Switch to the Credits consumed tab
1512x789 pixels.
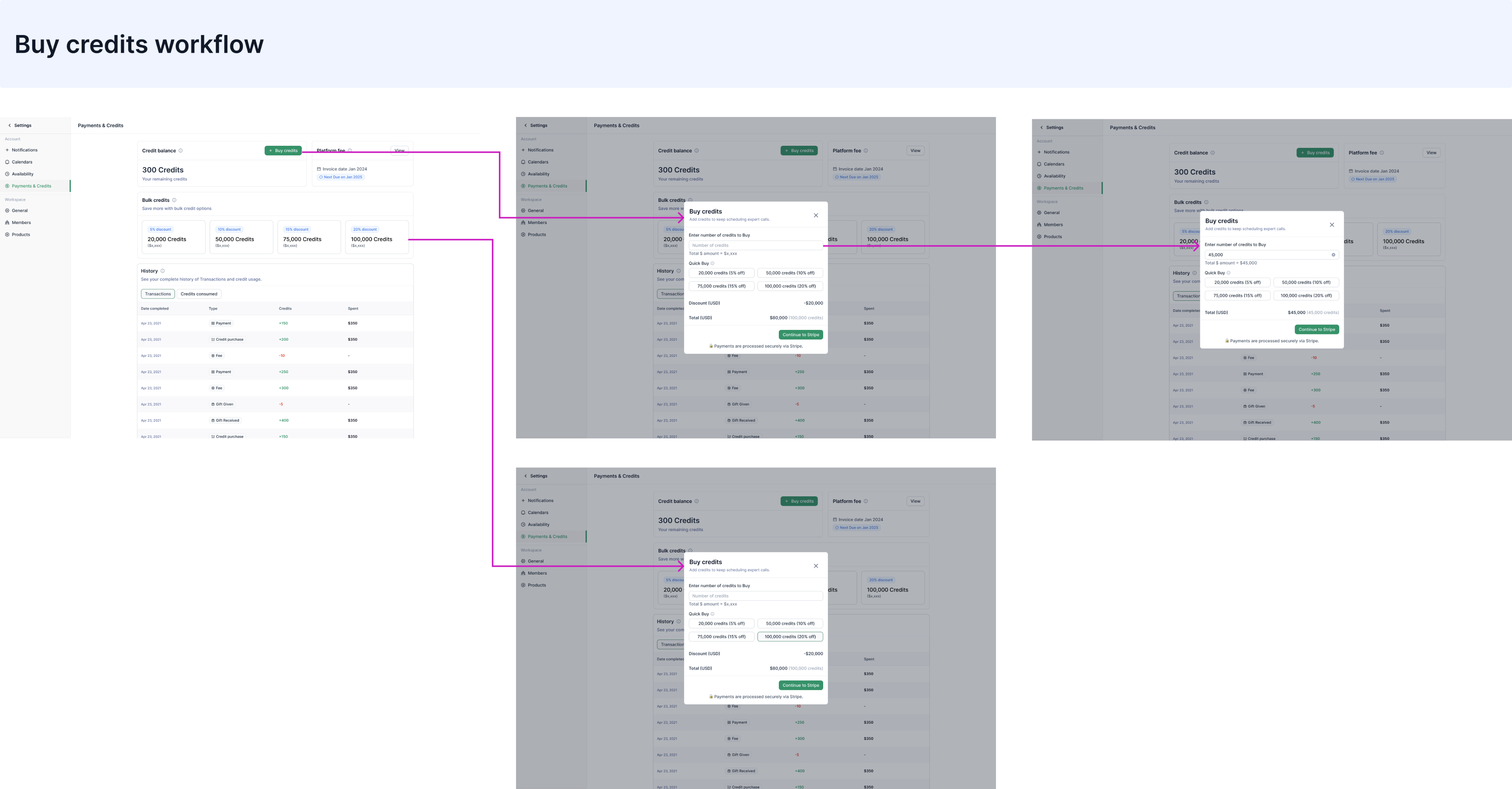199,294
